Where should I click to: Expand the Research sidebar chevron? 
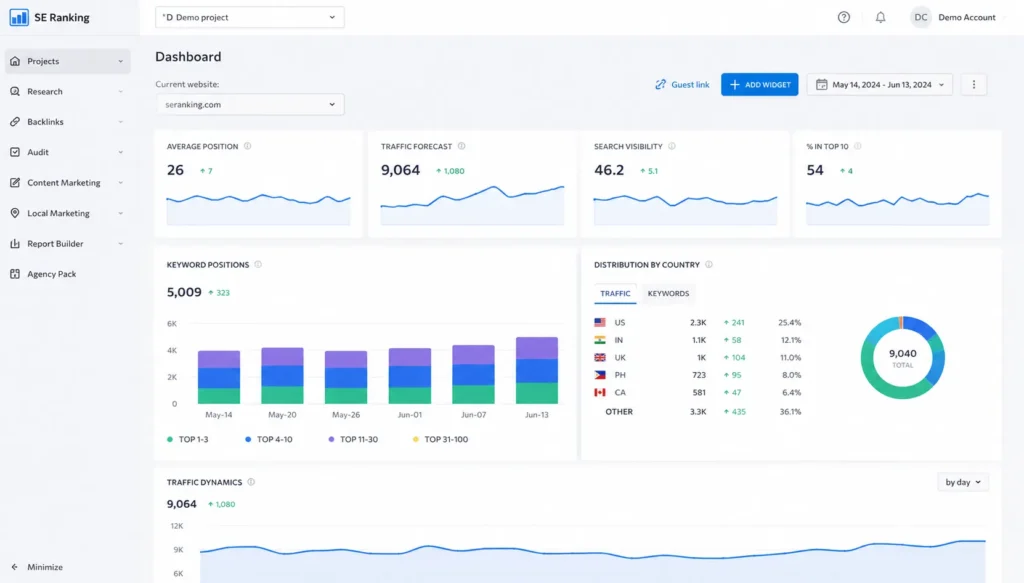coord(121,91)
